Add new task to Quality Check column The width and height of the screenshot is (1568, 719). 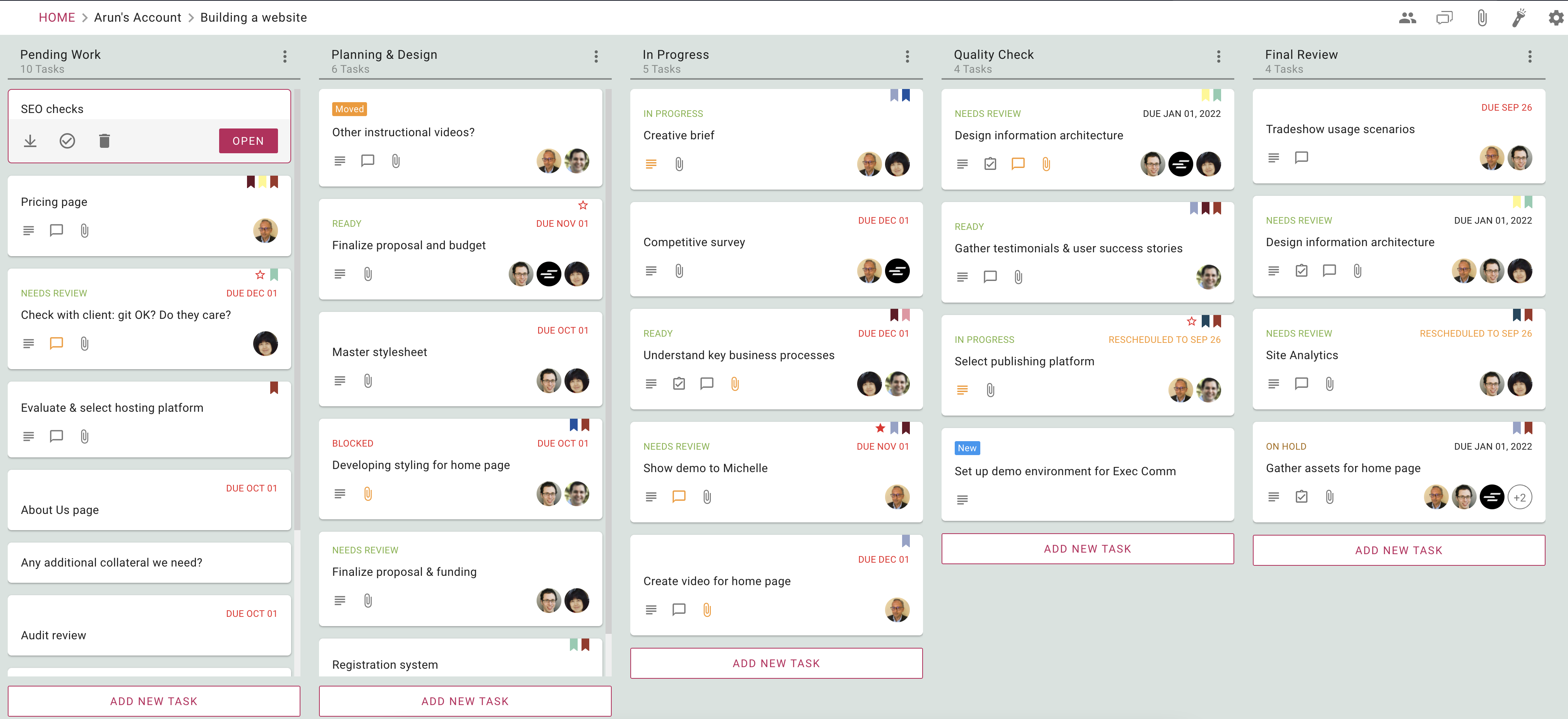pyautogui.click(x=1088, y=549)
